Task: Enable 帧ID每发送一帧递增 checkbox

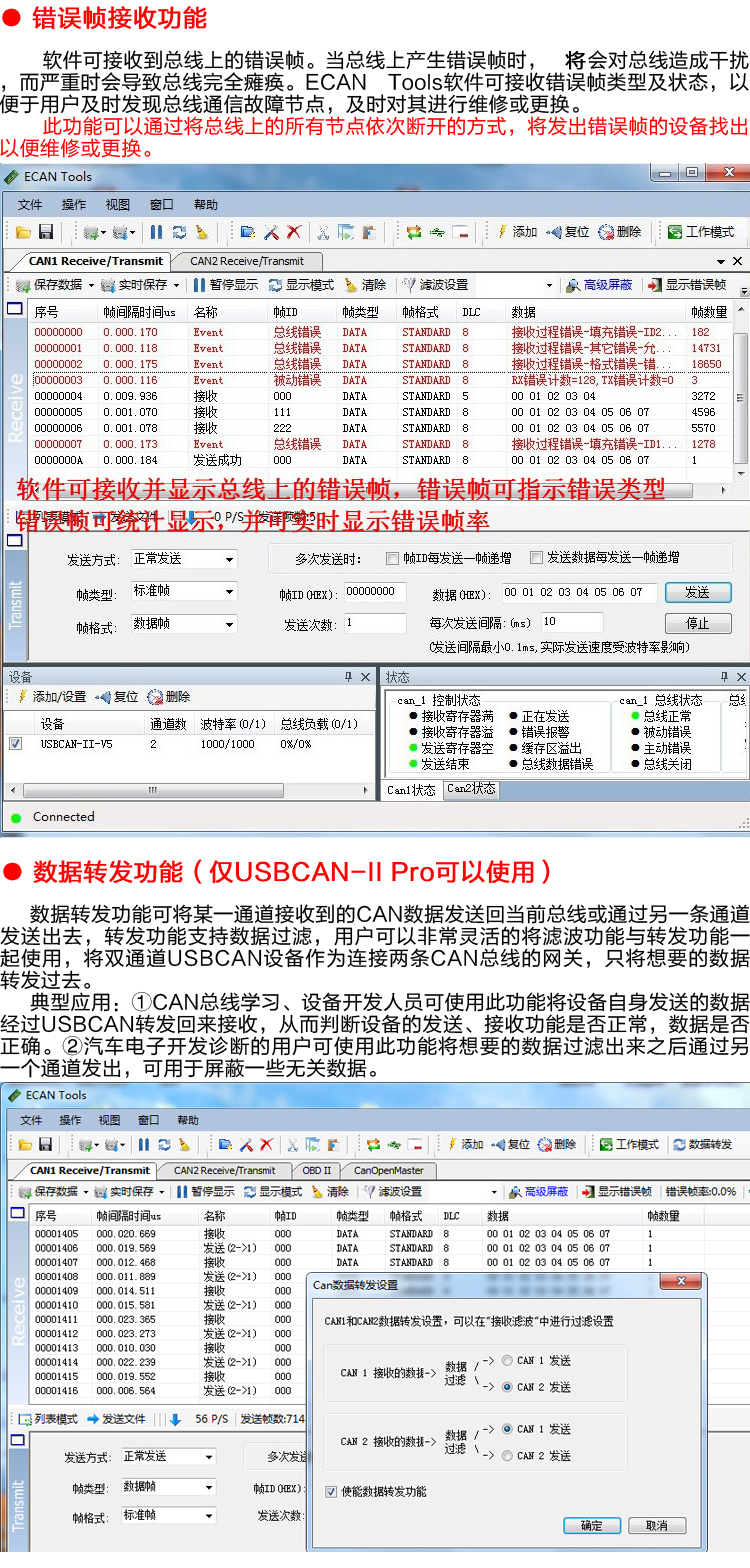Action: 393,558
